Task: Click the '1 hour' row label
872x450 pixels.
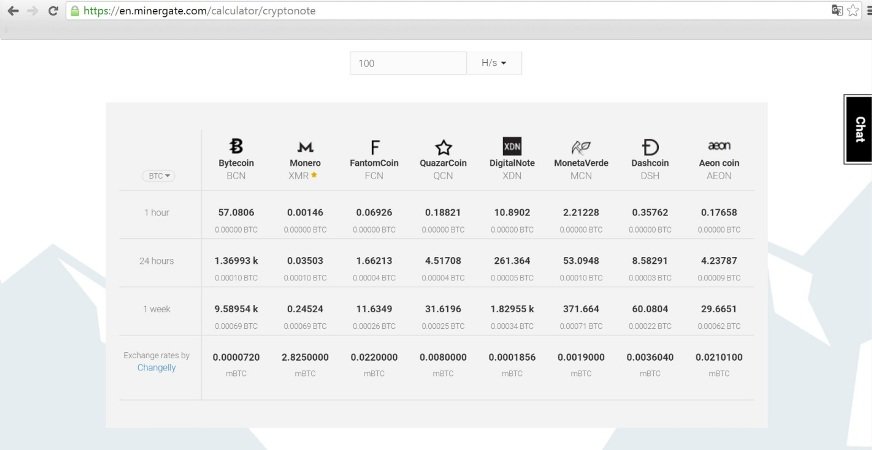Action: 157,212
